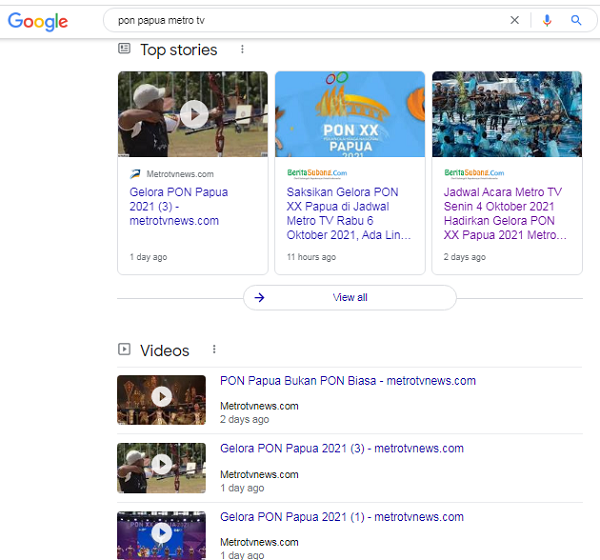Open the dancers story thumbnail

507,114
